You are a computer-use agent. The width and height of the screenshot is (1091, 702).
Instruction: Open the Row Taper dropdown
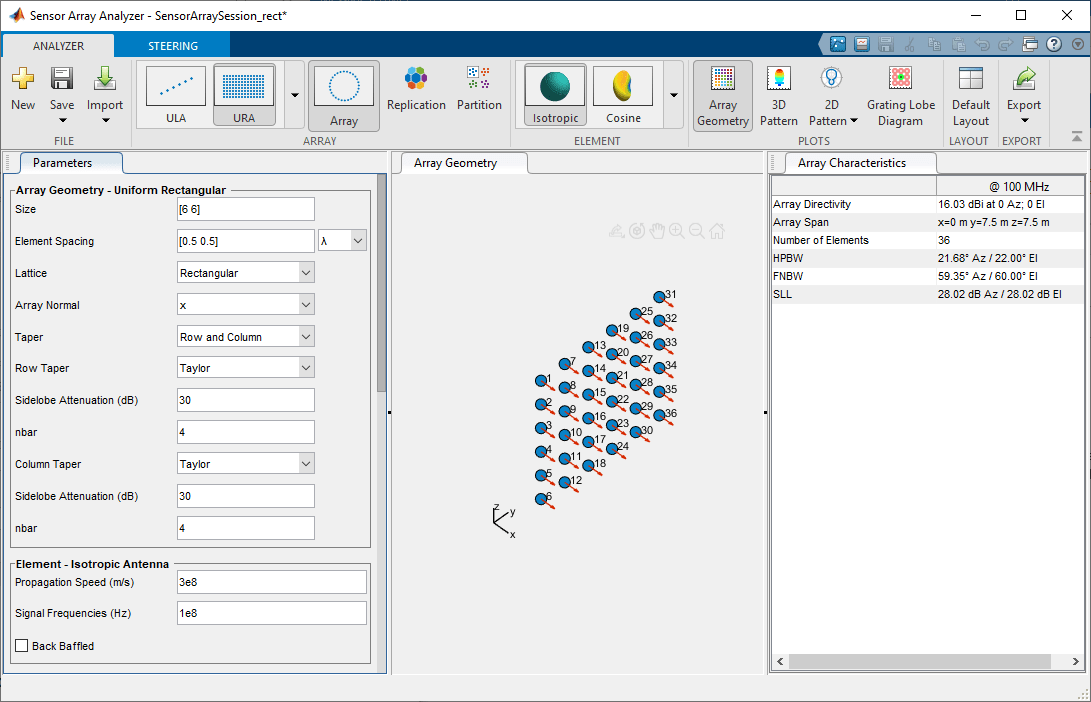pyautogui.click(x=245, y=367)
